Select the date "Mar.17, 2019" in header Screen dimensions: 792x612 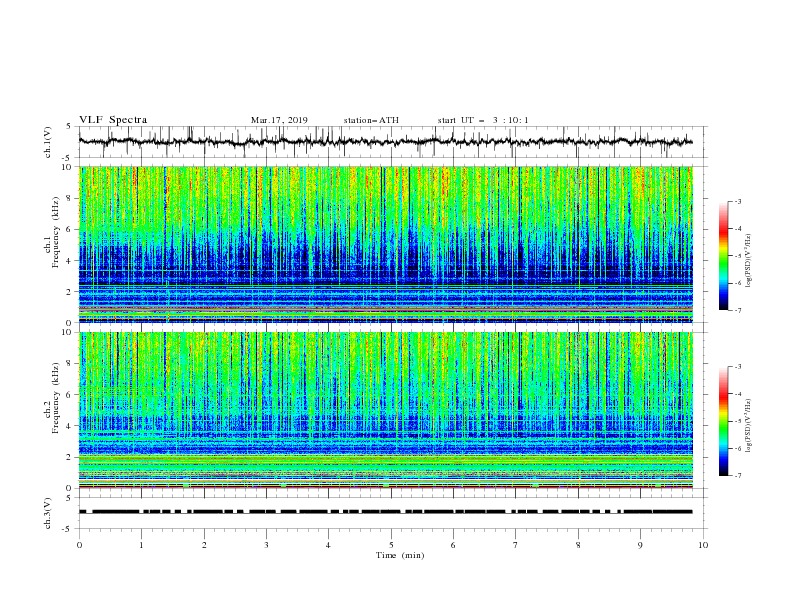click(x=279, y=120)
